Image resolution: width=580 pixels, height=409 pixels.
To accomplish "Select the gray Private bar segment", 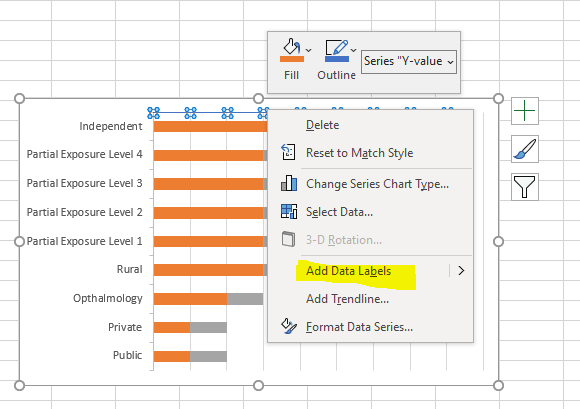I will click(208, 327).
